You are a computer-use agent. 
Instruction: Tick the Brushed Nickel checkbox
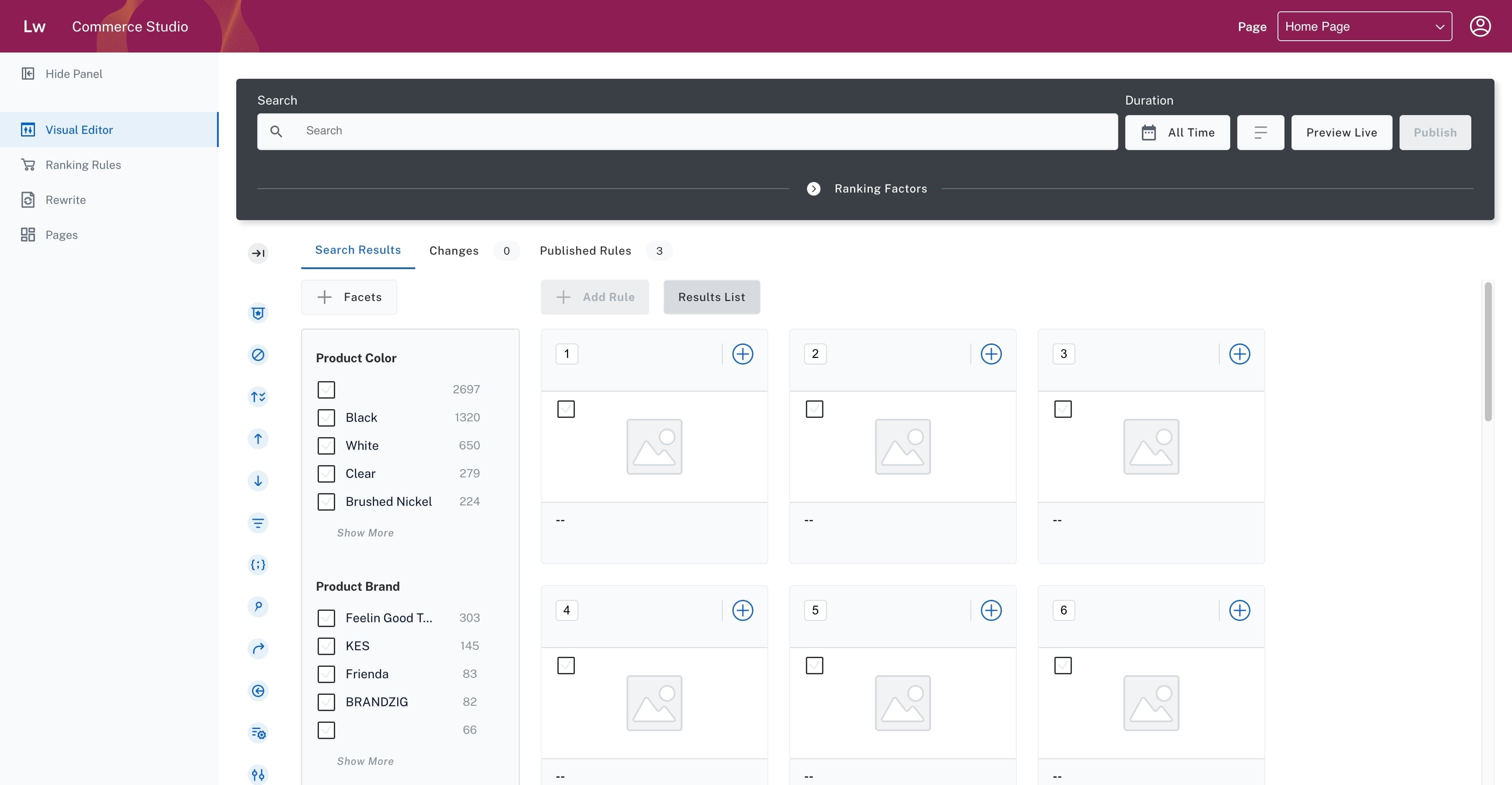click(x=326, y=501)
